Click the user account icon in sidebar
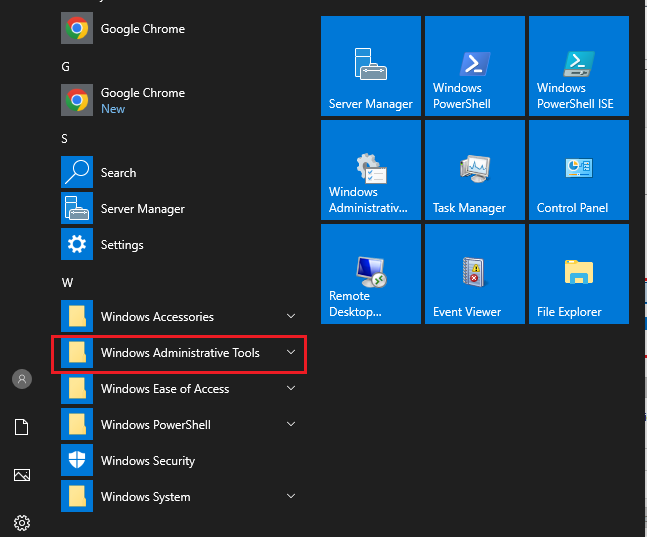The width and height of the screenshot is (647, 537). click(22, 379)
